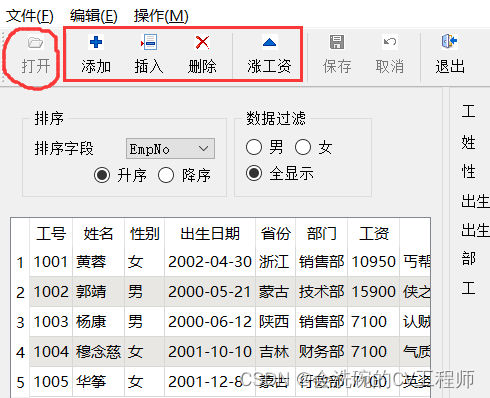
Task: Click the name cell 穆念慈
Action: (x=98, y=352)
